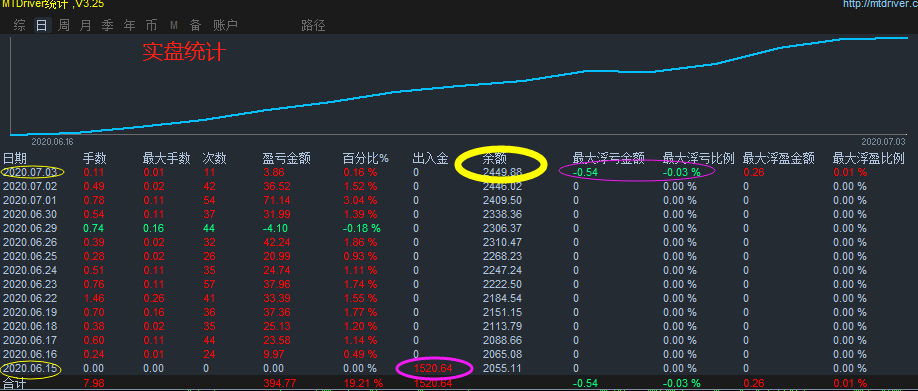Select the 2020.07.01 row date

coord(30,200)
